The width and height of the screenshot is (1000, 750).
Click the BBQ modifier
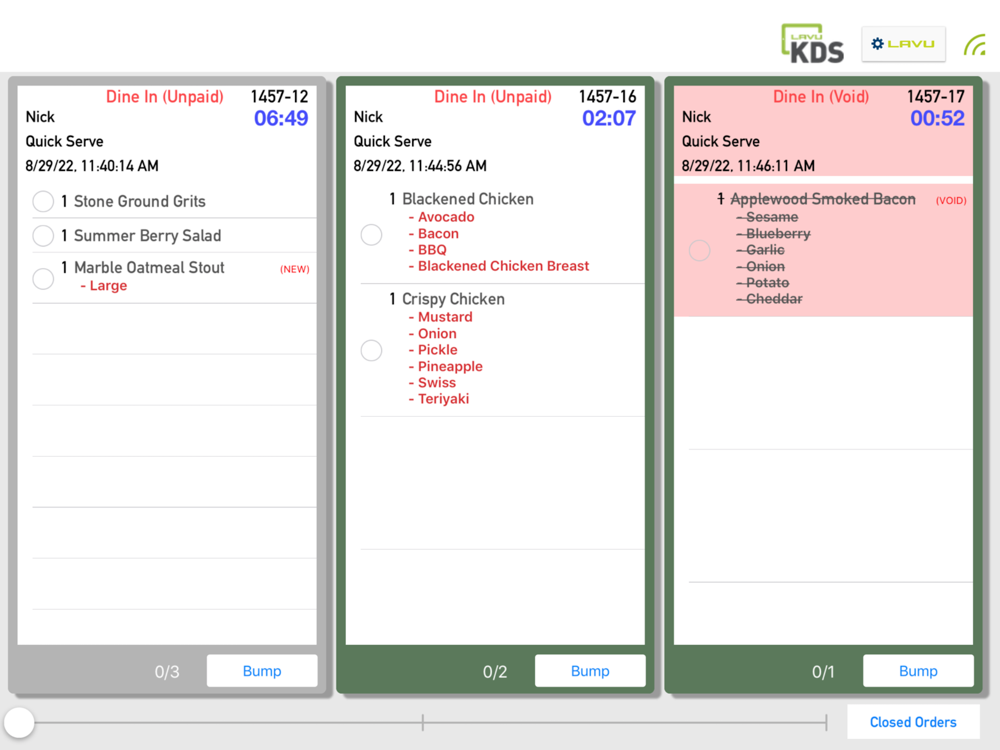click(x=427, y=250)
